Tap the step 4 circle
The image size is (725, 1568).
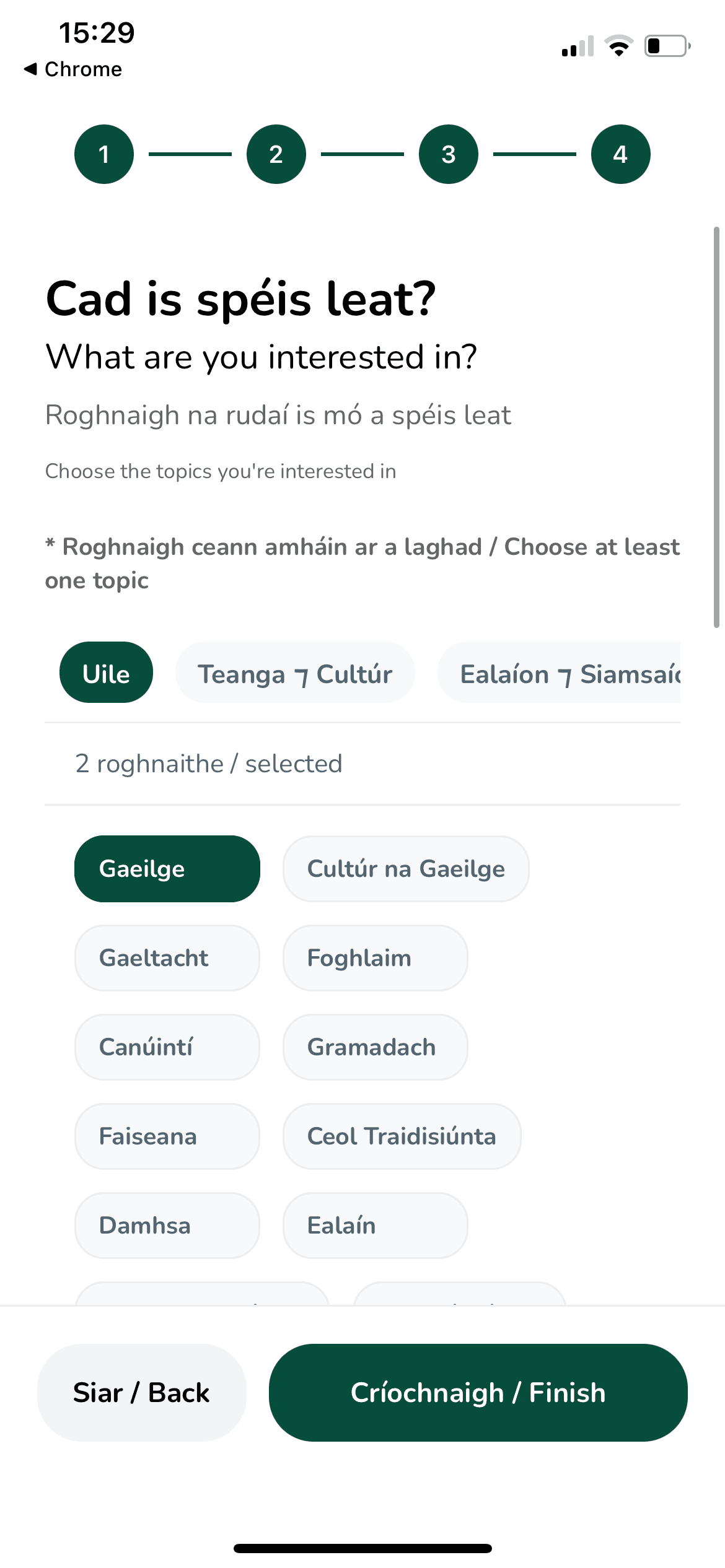point(620,154)
